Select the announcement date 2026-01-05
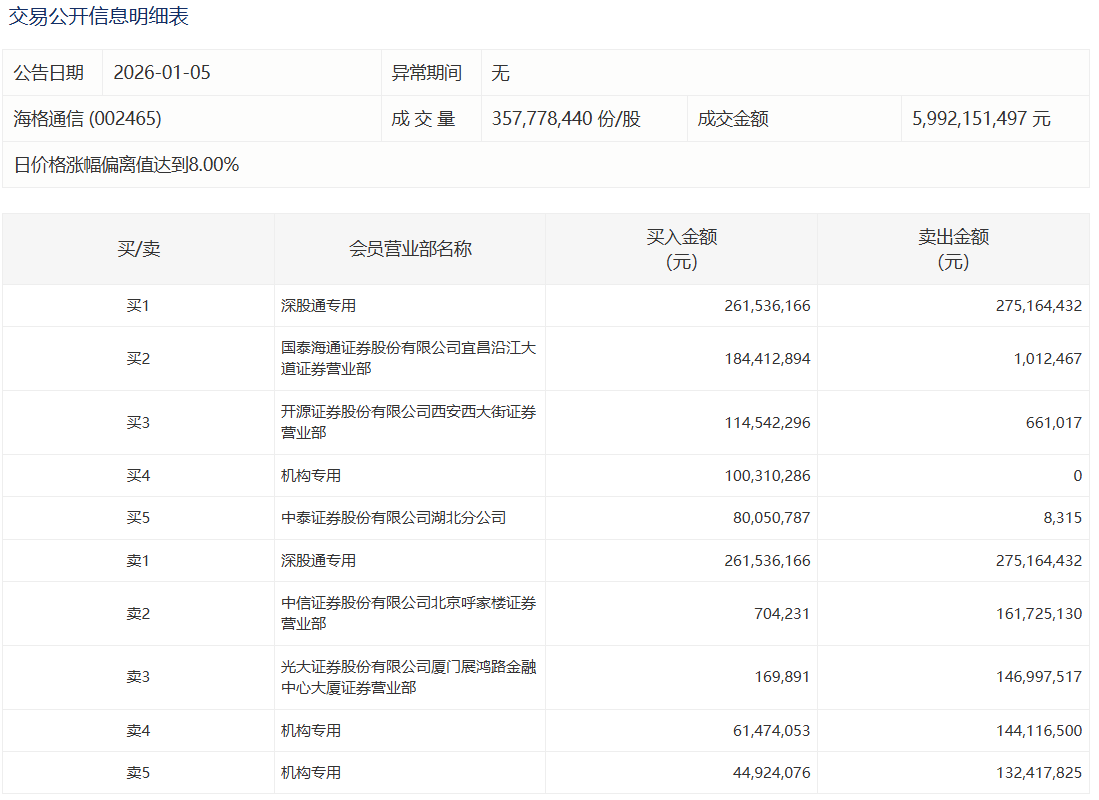This screenshot has height=800, width=1099. pyautogui.click(x=162, y=73)
